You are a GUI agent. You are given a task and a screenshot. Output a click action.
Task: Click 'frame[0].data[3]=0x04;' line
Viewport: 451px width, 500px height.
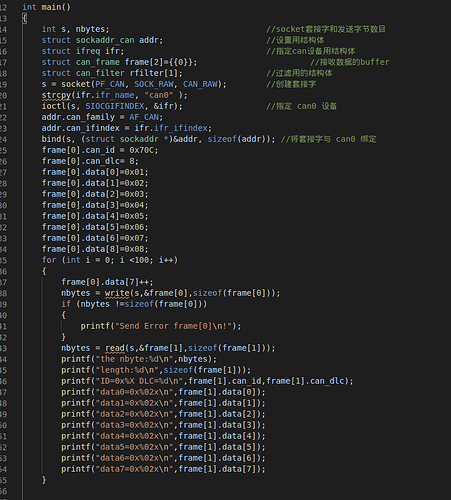pos(95,205)
